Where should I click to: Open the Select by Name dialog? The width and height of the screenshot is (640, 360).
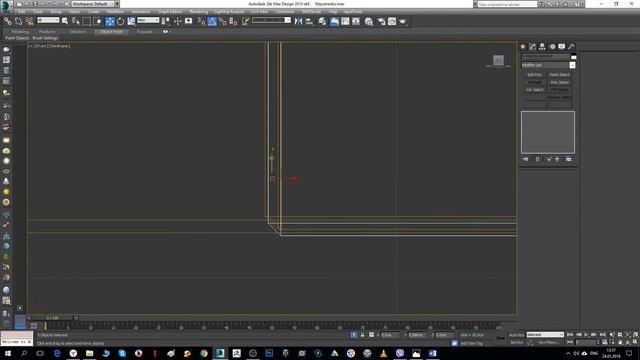point(76,21)
